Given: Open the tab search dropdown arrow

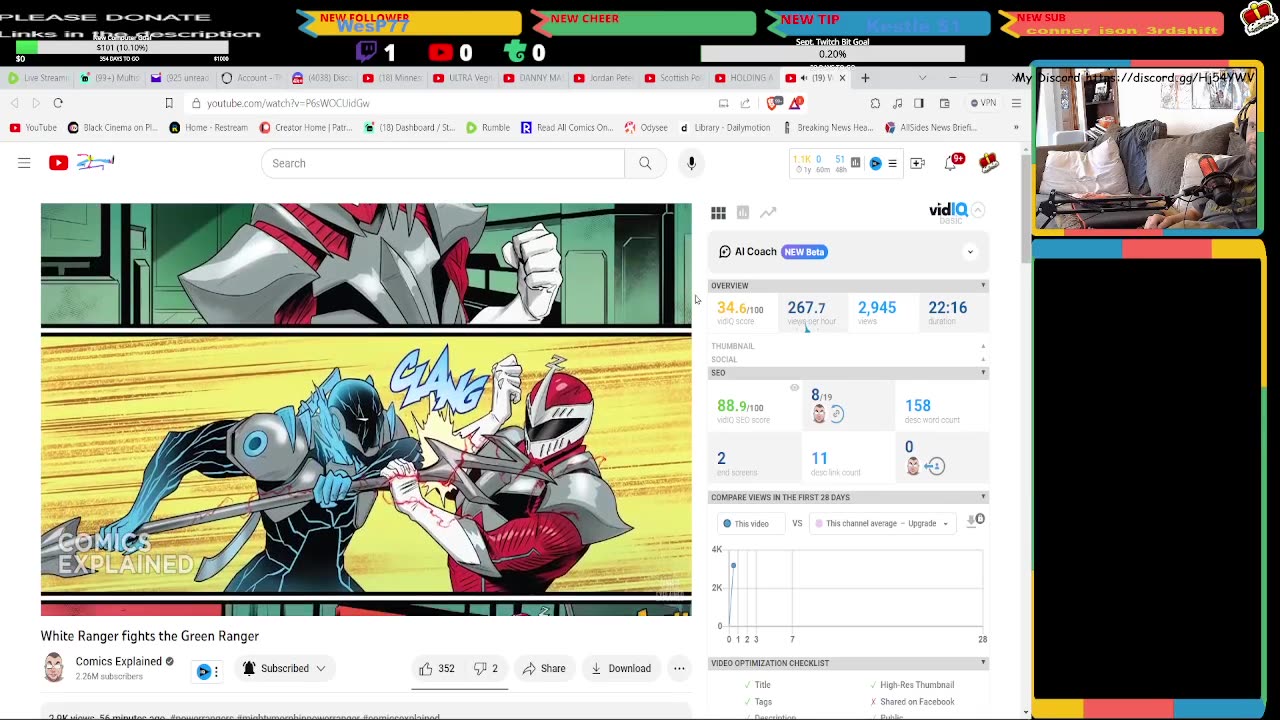Looking at the screenshot, I should click(922, 78).
